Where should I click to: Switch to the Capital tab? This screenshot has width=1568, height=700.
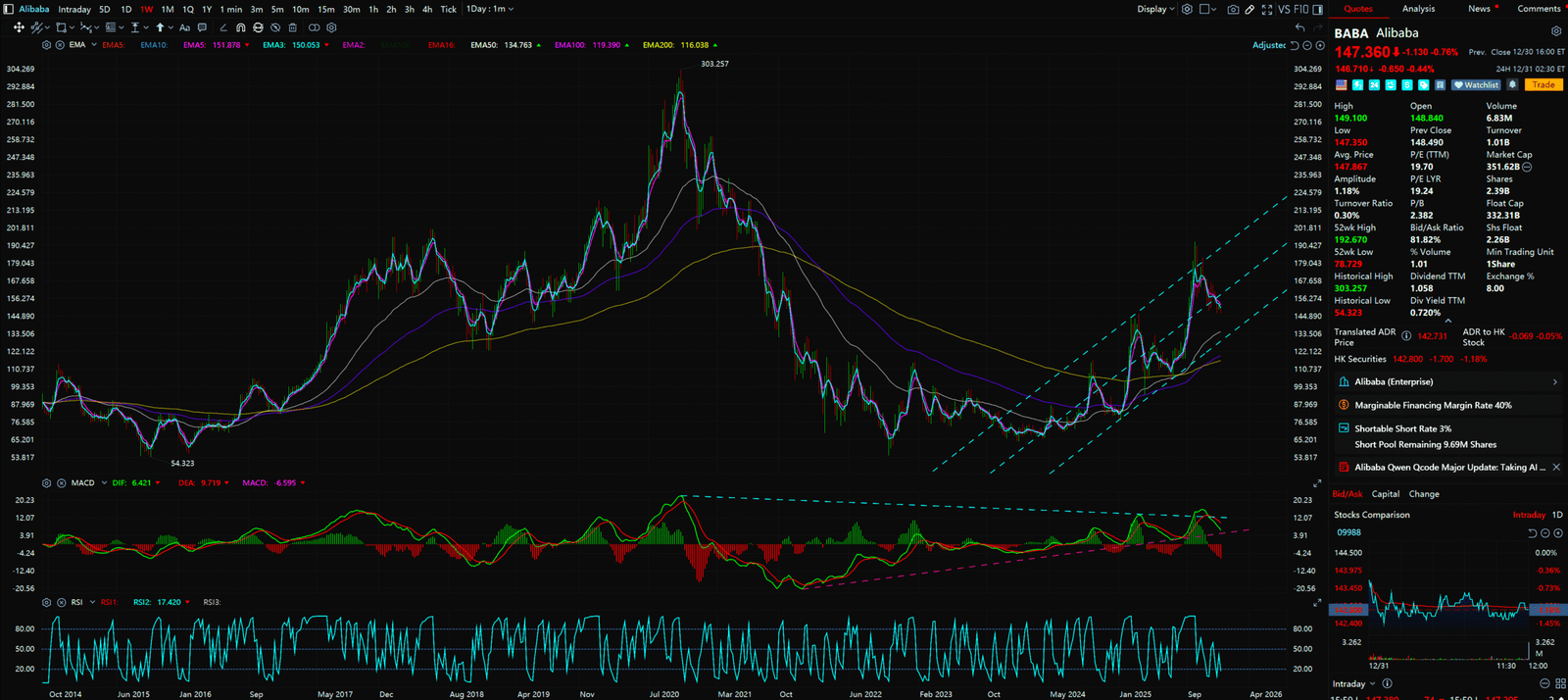[1385, 494]
